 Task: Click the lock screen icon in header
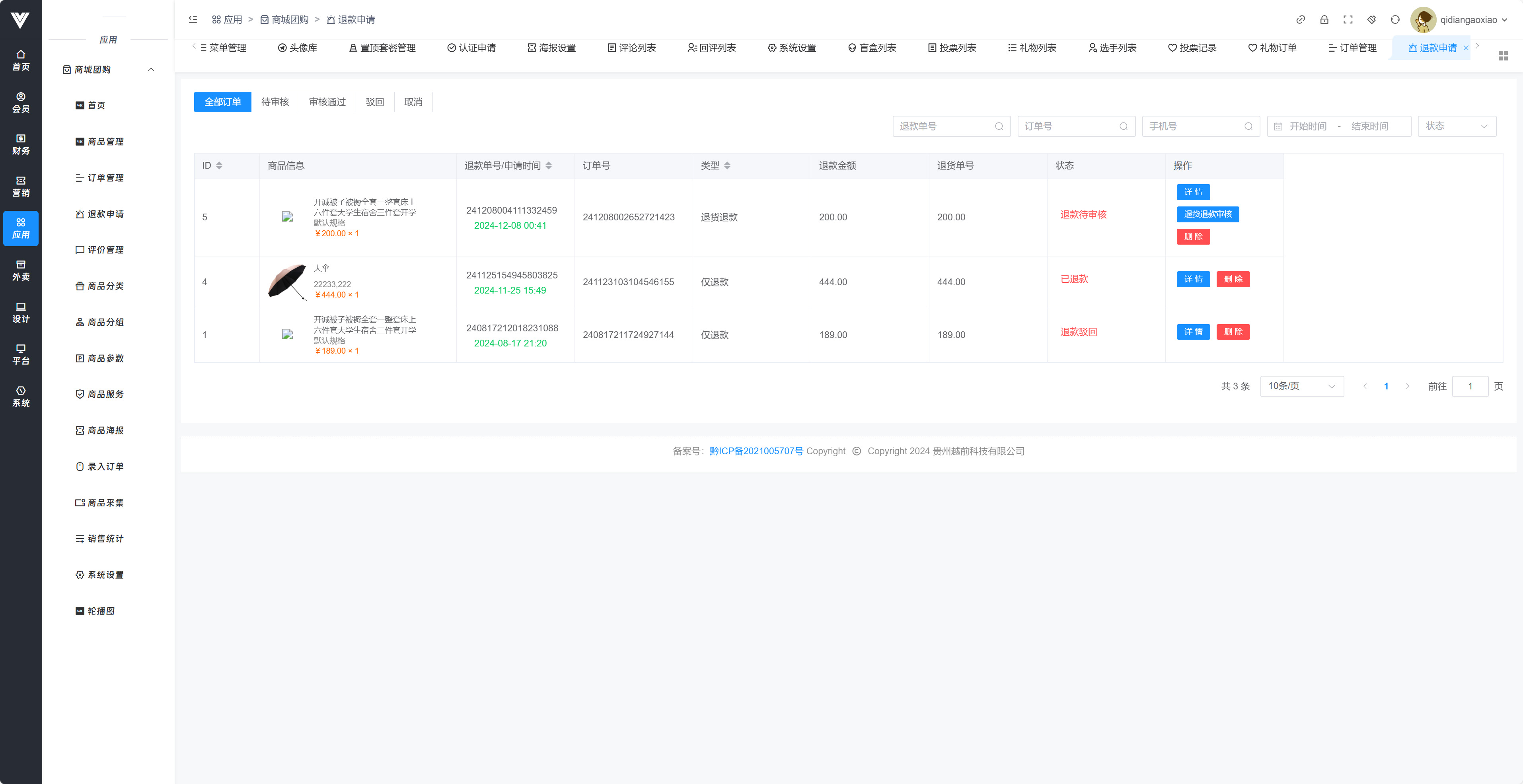click(x=1324, y=19)
